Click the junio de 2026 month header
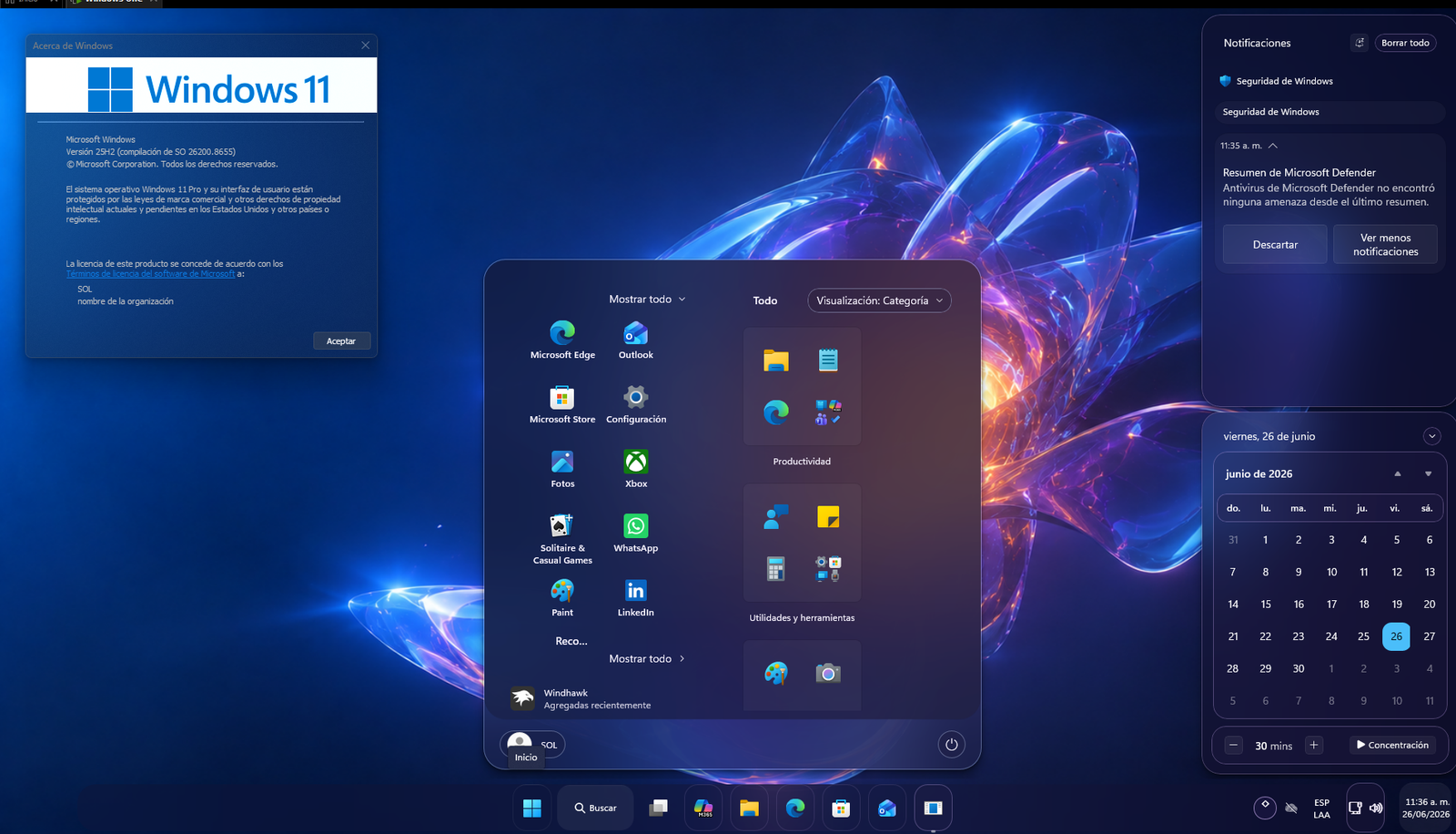The height and width of the screenshot is (834, 1456). tap(1259, 474)
